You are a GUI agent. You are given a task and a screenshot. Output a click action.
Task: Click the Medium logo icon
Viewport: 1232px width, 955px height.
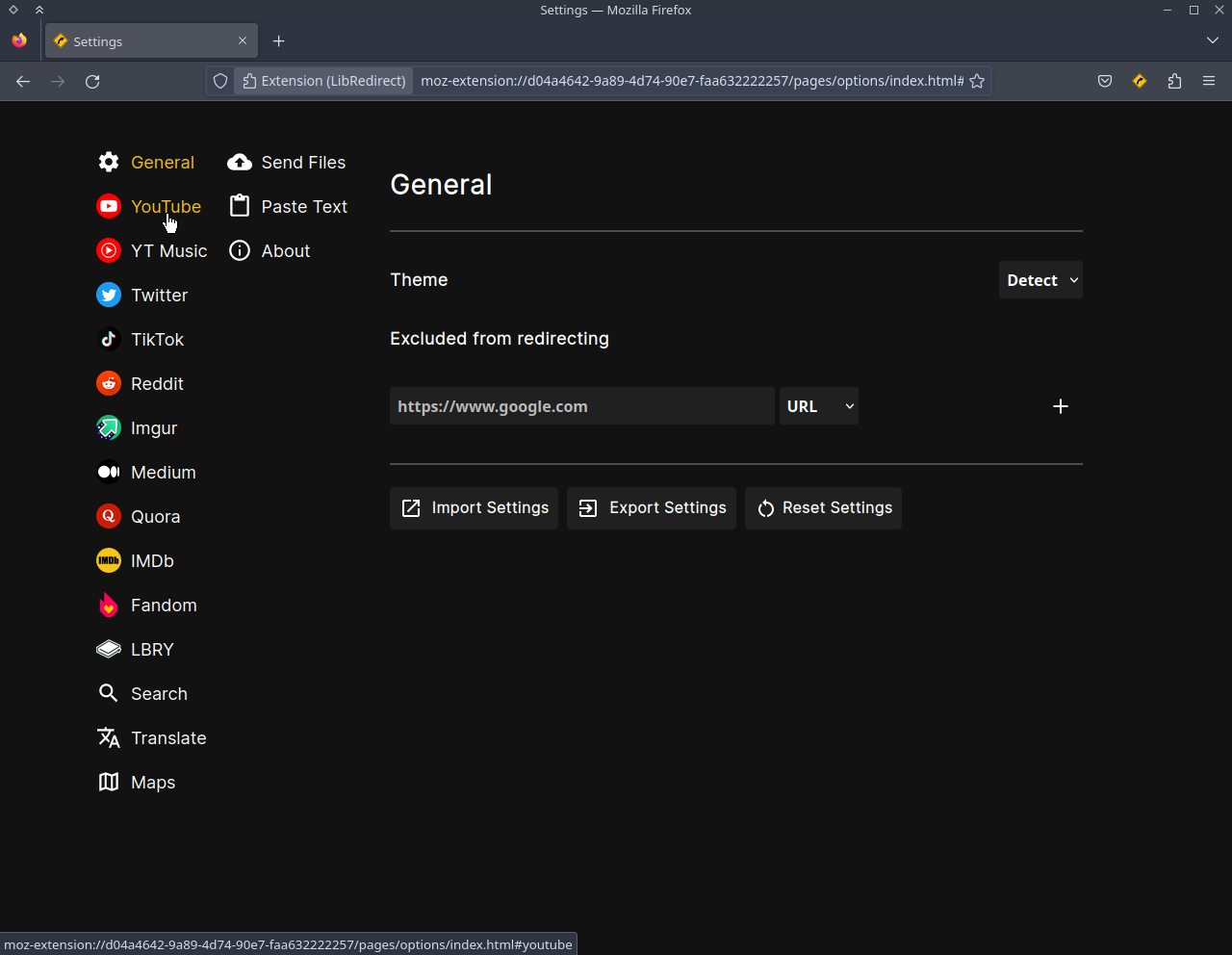point(109,472)
